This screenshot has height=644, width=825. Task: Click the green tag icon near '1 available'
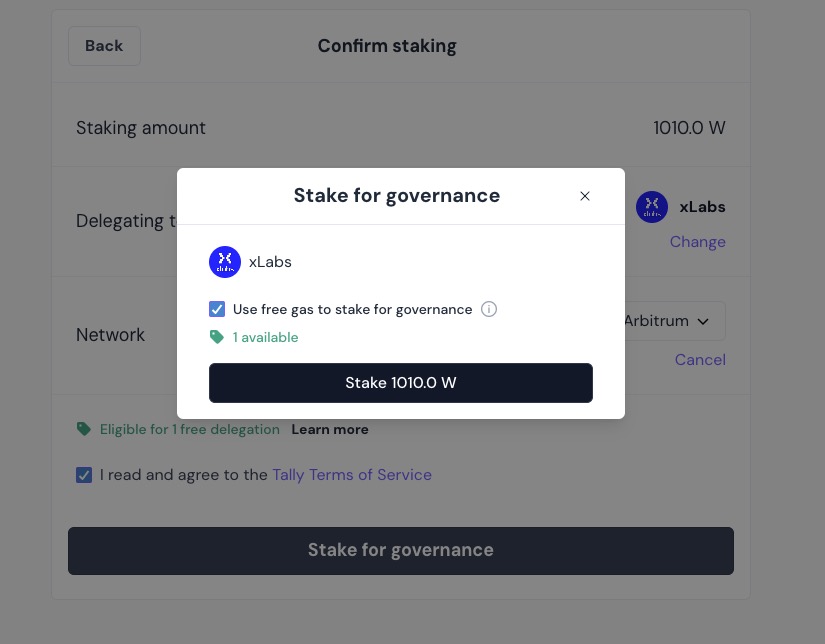(217, 337)
